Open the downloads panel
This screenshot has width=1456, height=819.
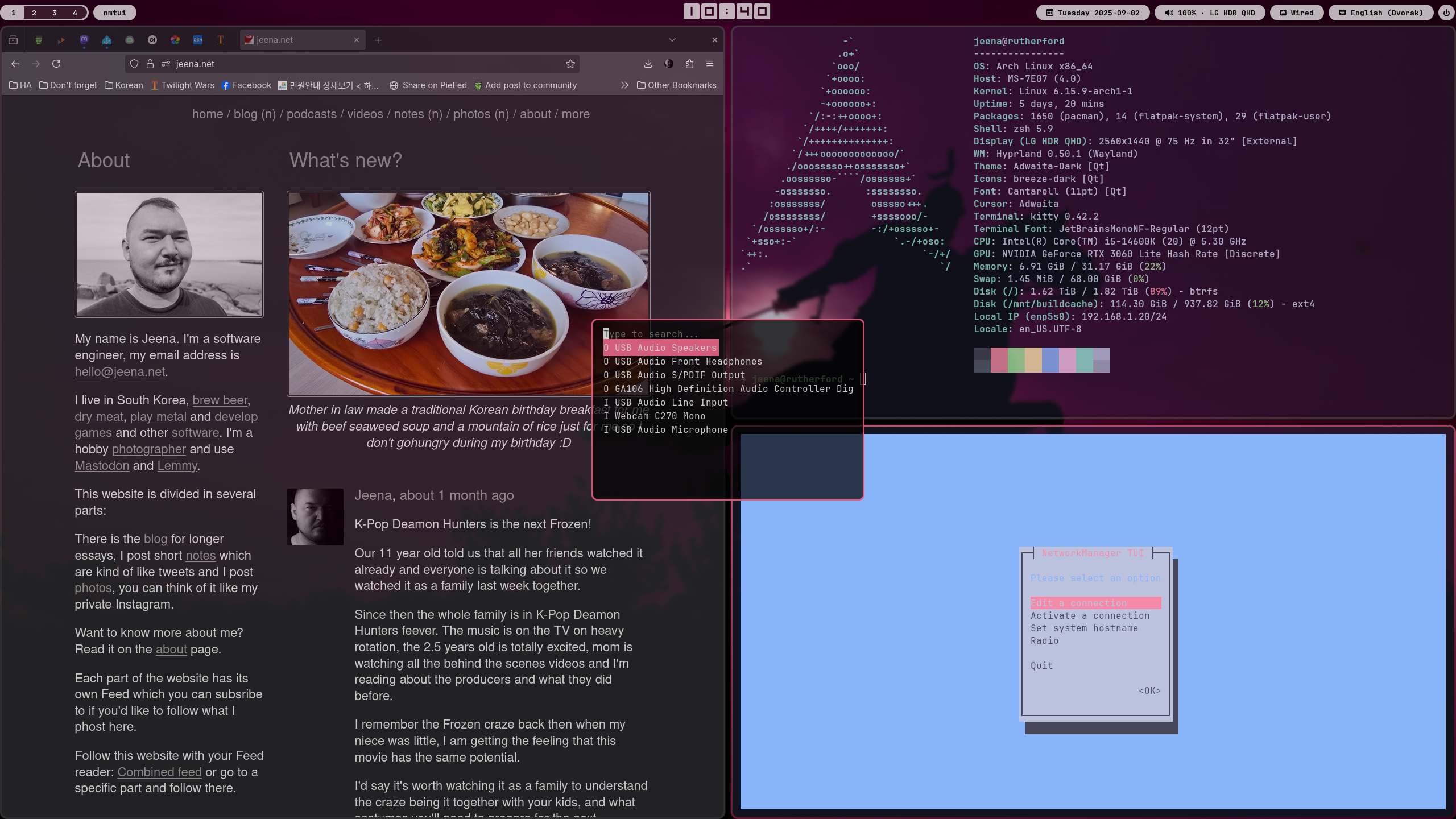[x=648, y=64]
